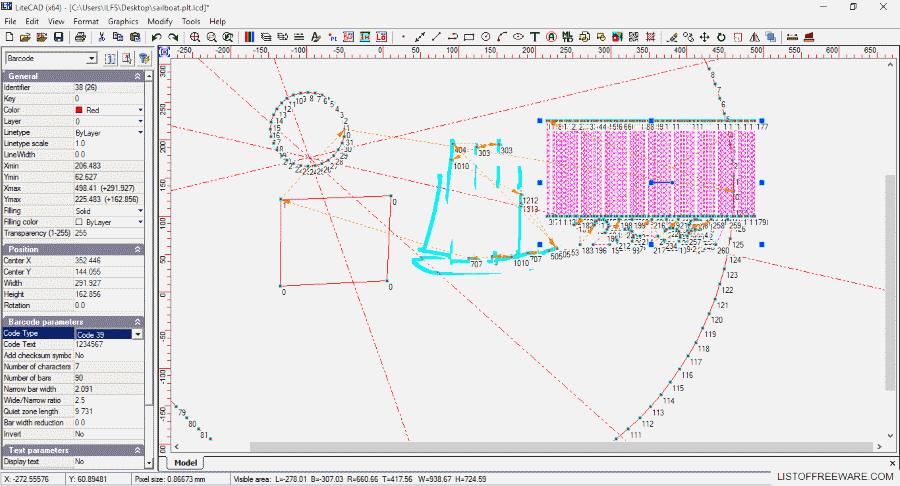The width and height of the screenshot is (900, 486).
Task: Open the Linetype ByLayer dropdown
Action: [140, 133]
